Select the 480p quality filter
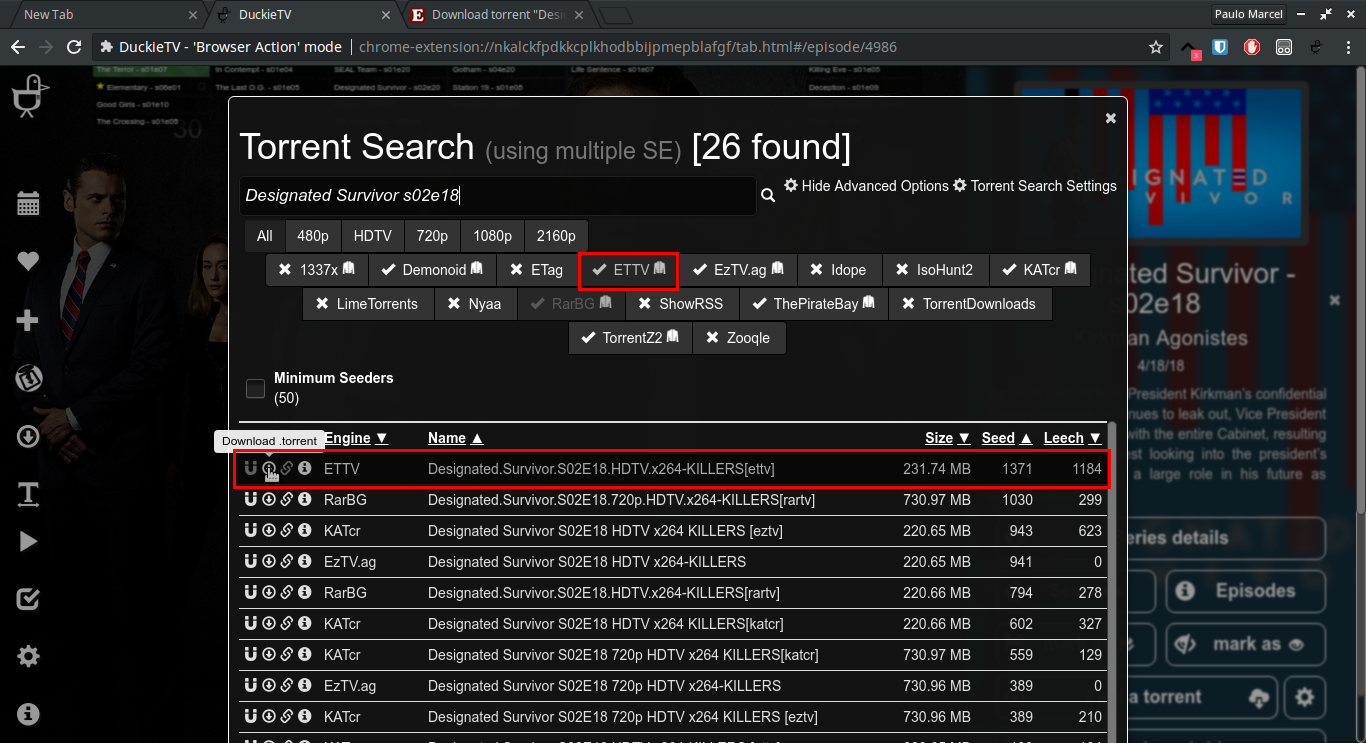Screen dimensions: 1366x743 pos(313,236)
